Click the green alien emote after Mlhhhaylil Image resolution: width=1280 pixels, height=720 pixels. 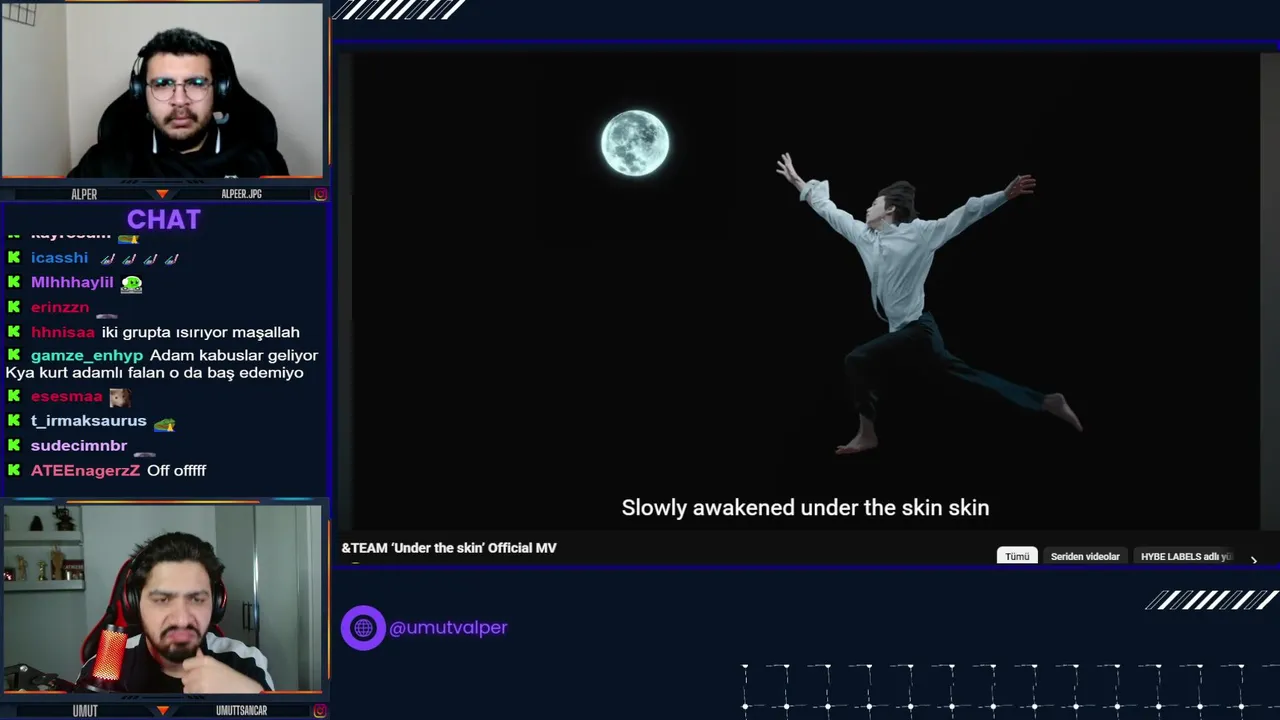pos(131,284)
